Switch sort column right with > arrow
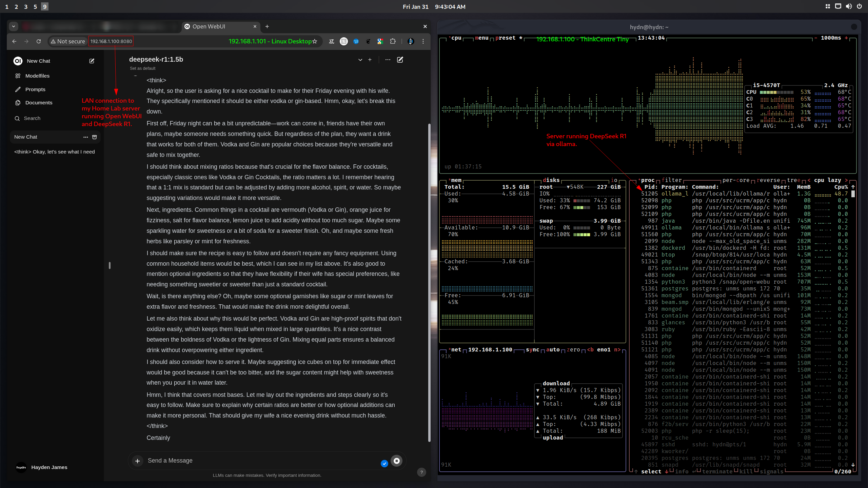The image size is (868, 488). (846, 180)
